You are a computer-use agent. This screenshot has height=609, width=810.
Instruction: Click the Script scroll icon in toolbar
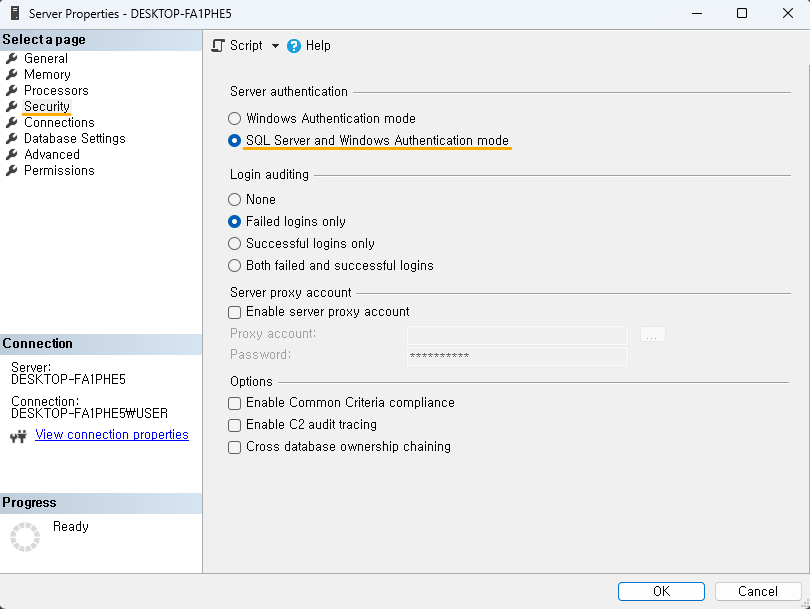coord(218,46)
